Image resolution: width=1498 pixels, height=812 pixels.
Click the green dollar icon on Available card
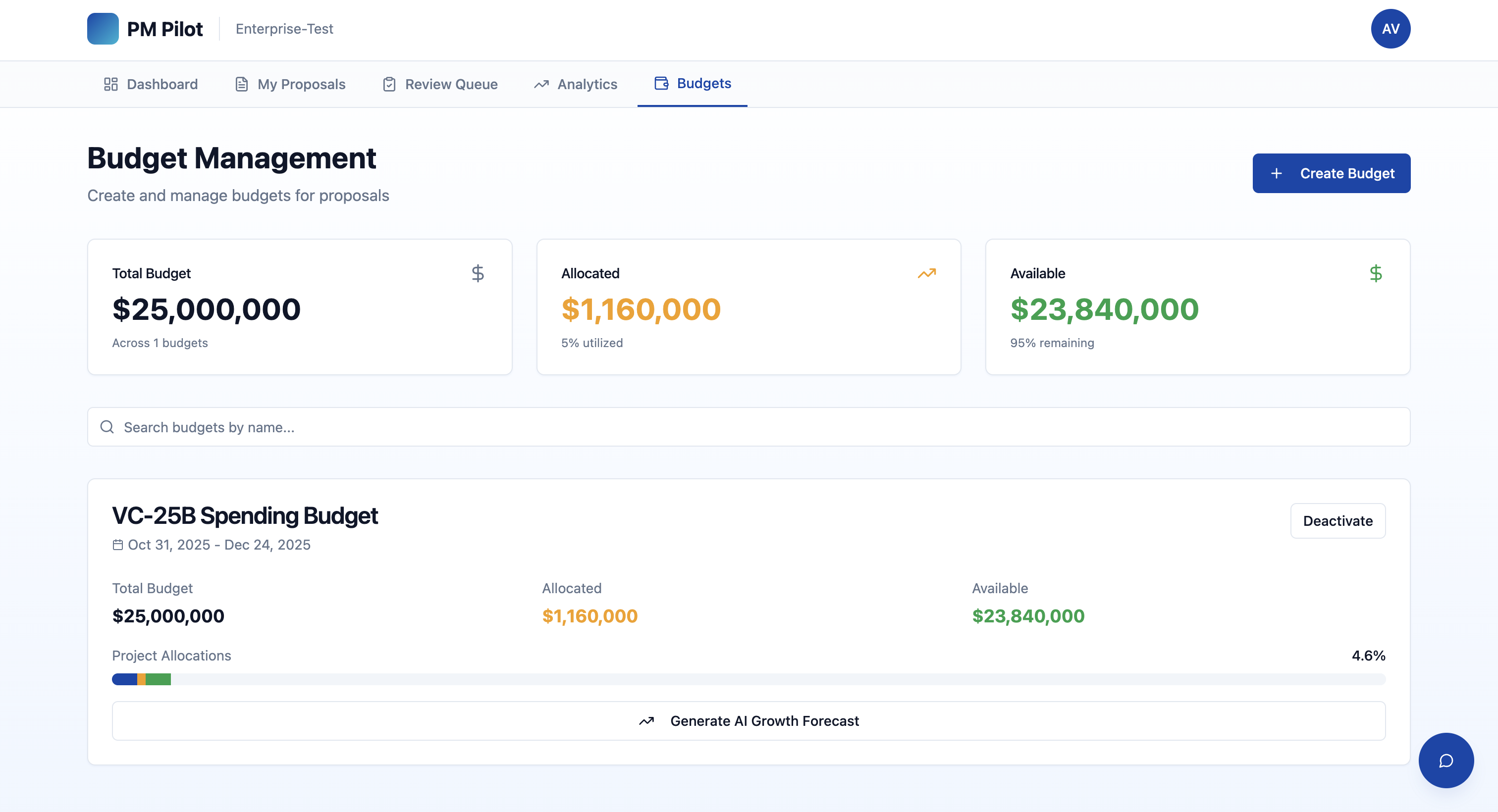1375,273
